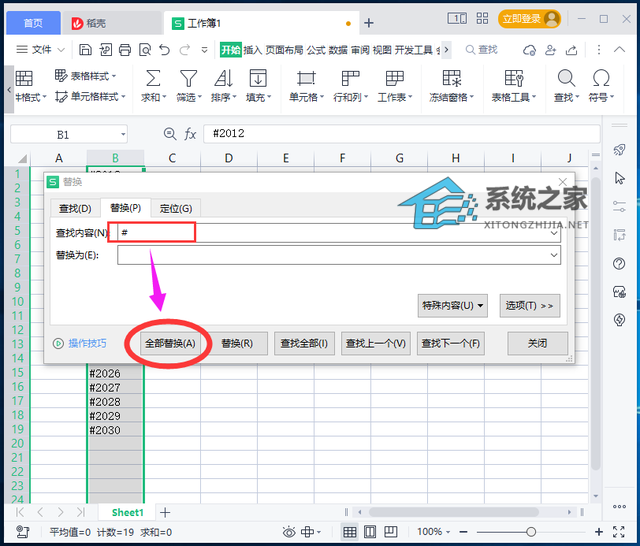Viewport: 640px width, 546px height.
Task: Switch to normal grid view icon
Action: point(349,532)
